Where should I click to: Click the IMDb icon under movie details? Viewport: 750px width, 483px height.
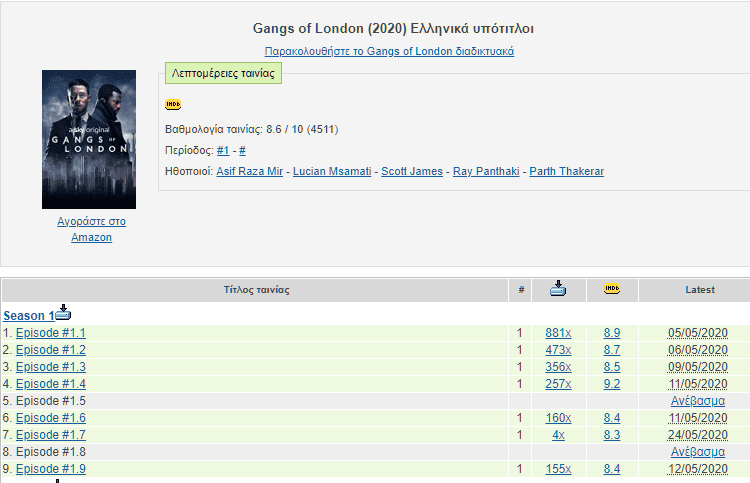pyautogui.click(x=173, y=104)
